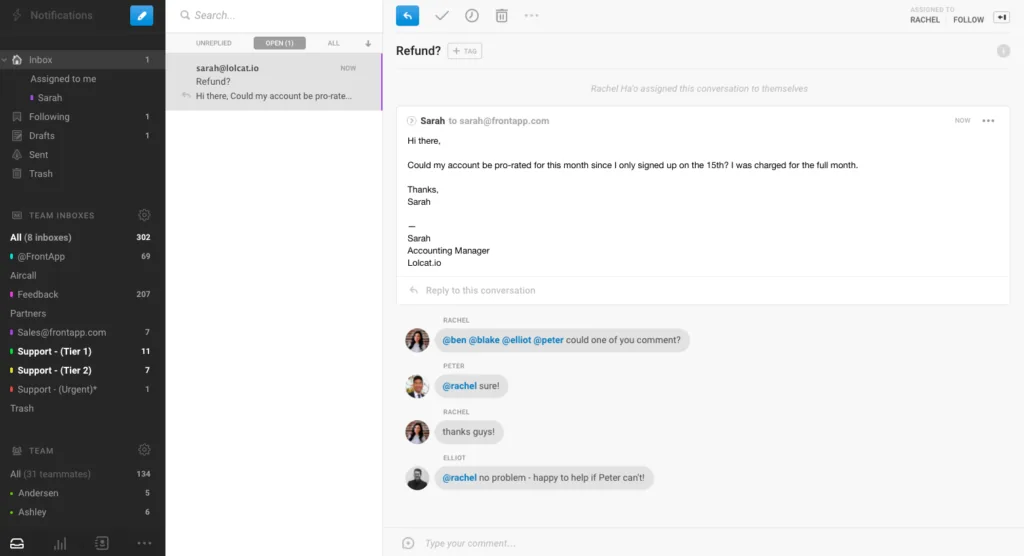1024x556 pixels.
Task: Click Rachel's avatar on the @ben comment
Action: (x=417, y=340)
